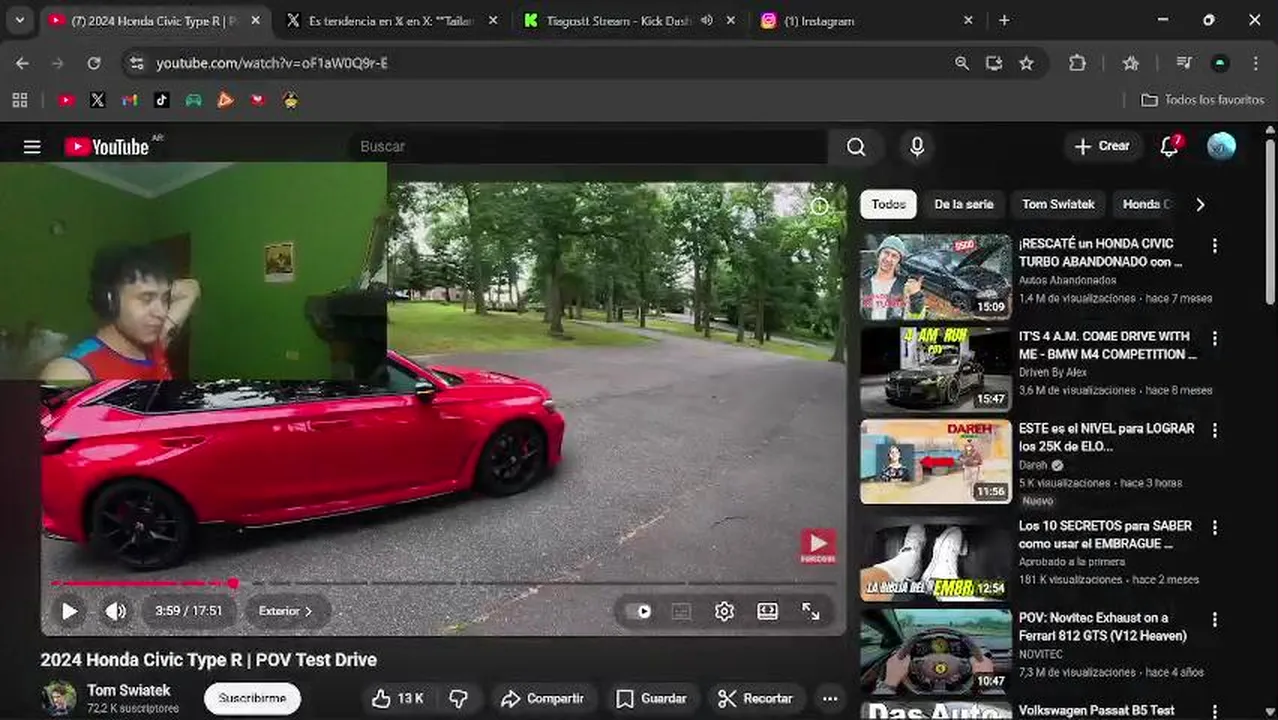The height and width of the screenshot is (720, 1278).
Task: Dislike the video with thumbs down
Action: [x=459, y=698]
